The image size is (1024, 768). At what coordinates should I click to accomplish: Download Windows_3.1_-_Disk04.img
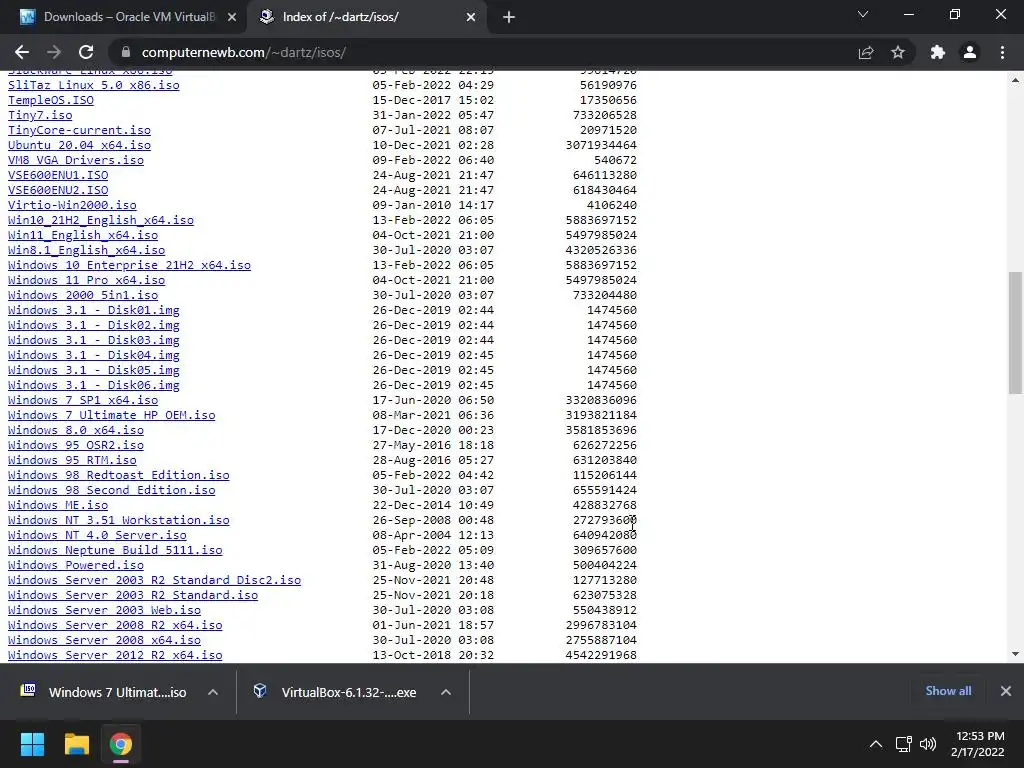[93, 355]
